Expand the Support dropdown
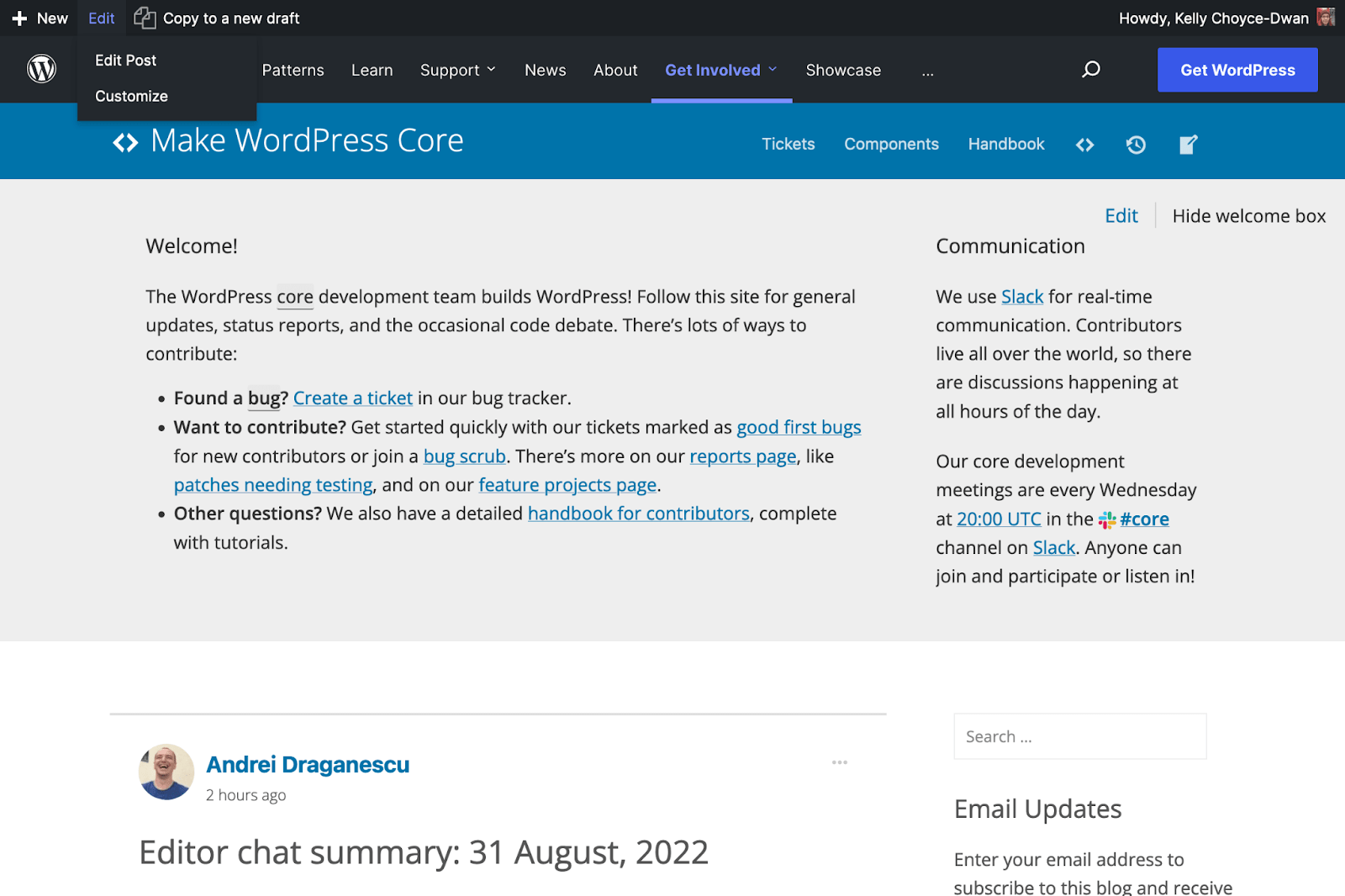The width and height of the screenshot is (1345, 896). tap(458, 70)
